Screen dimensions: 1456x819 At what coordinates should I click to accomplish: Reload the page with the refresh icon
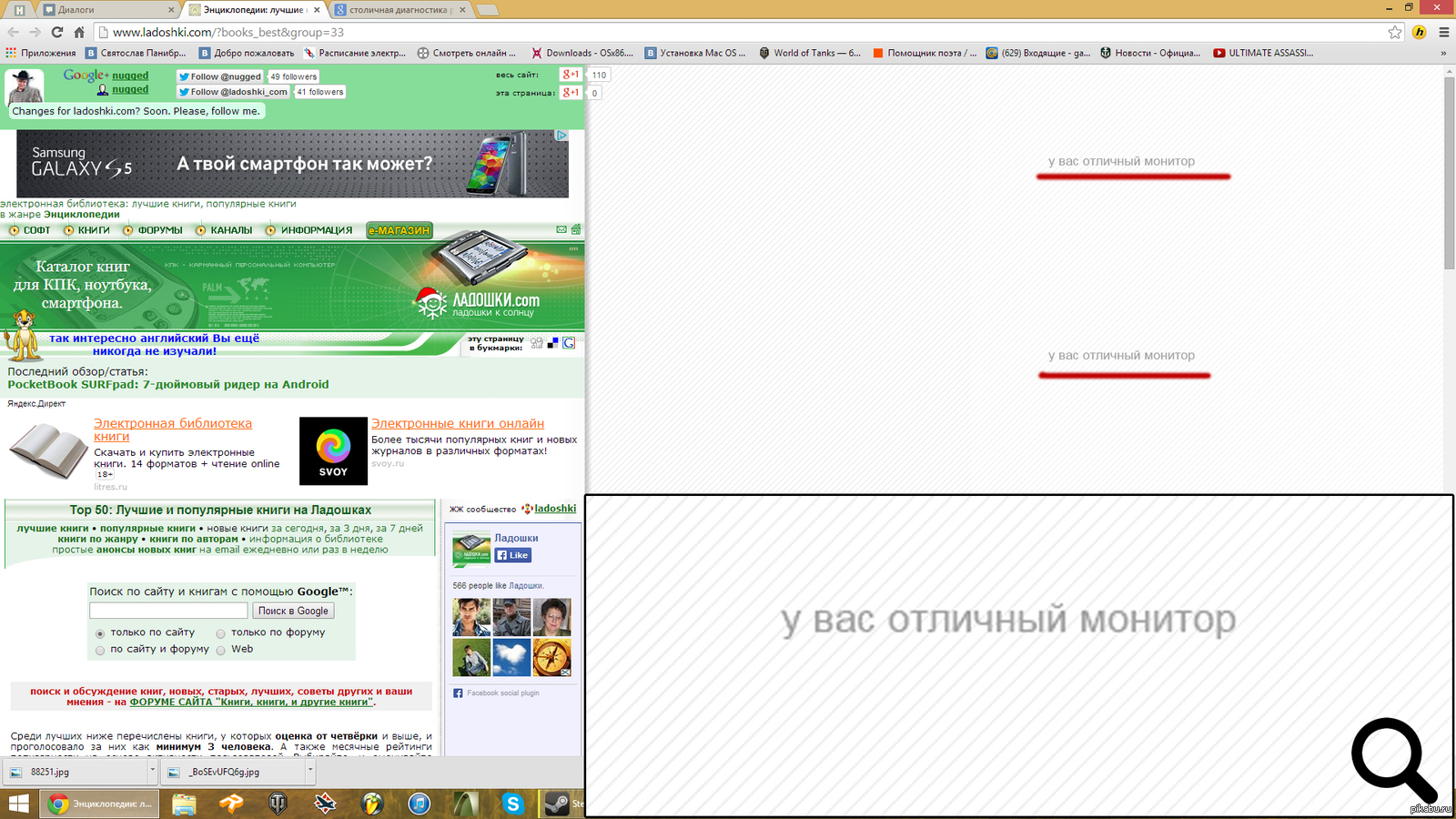point(56,32)
